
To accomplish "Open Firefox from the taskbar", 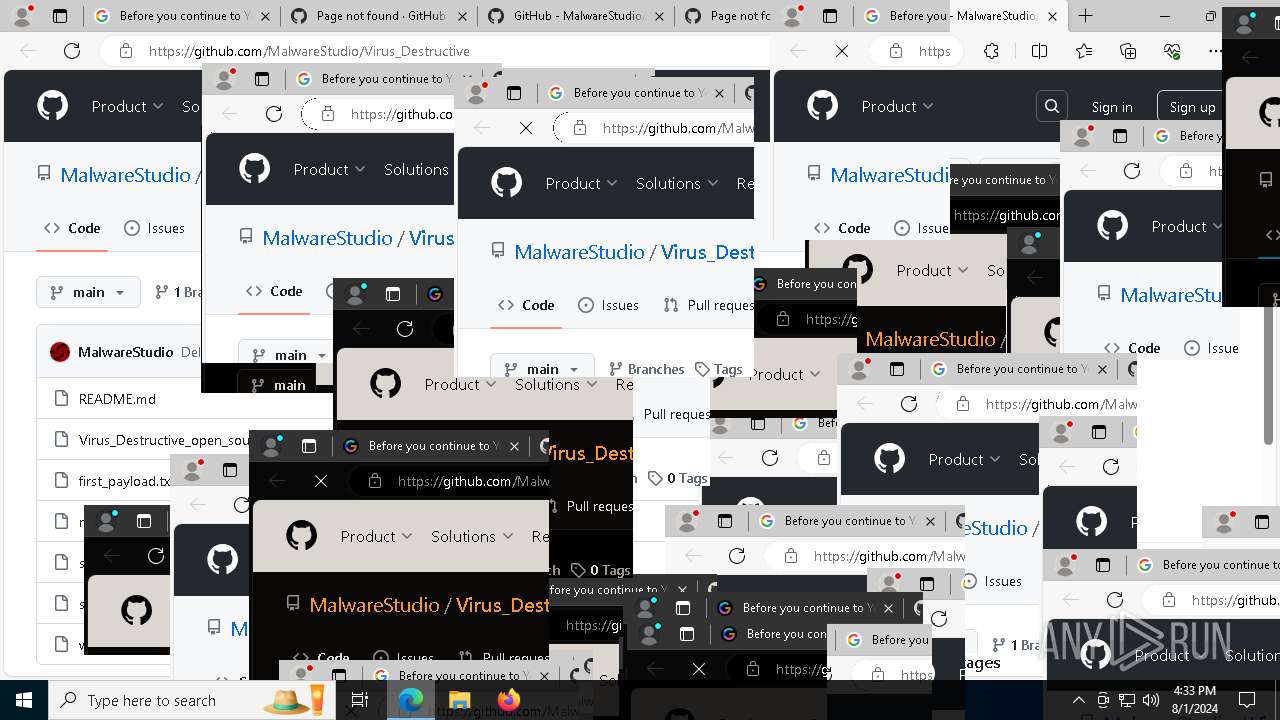I will [x=508, y=701].
